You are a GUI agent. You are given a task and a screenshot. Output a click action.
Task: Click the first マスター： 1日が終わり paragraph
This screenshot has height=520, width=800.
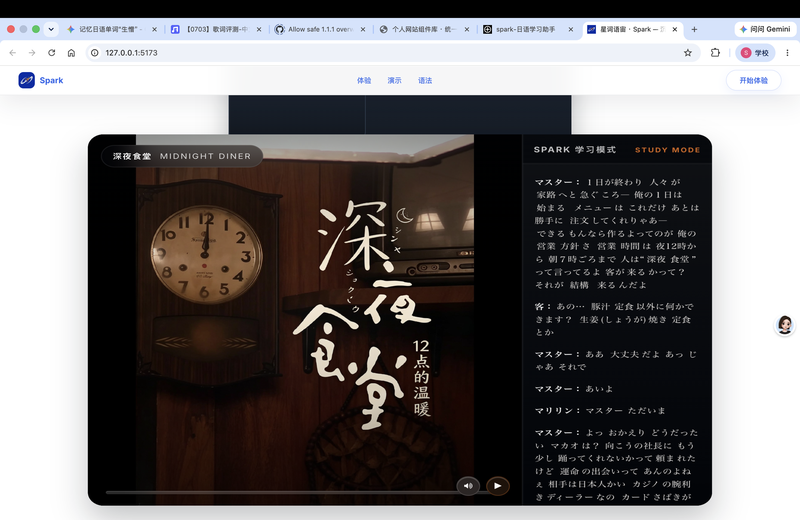616,234
